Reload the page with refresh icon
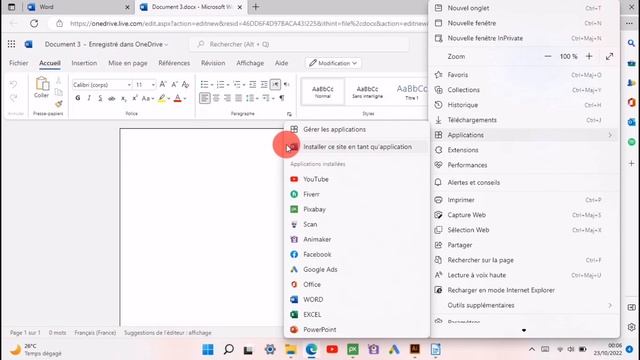Image resolution: width=640 pixels, height=360 pixels. (34, 24)
